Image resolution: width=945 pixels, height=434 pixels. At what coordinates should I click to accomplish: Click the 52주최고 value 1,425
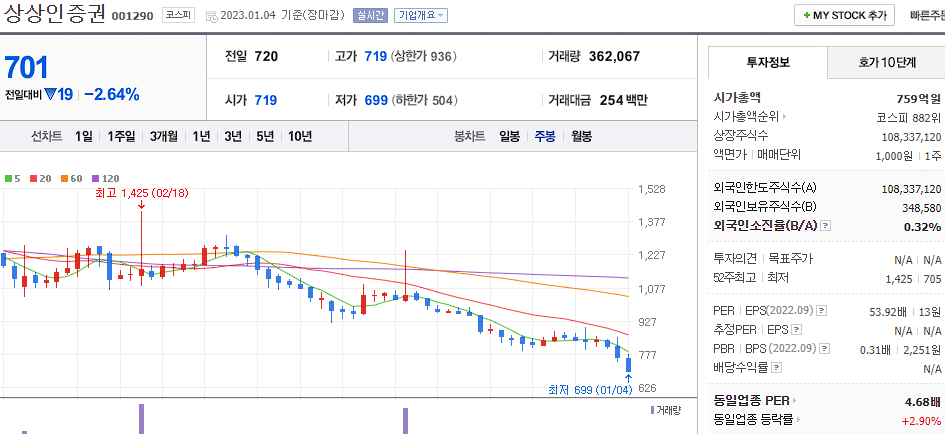coord(899,278)
